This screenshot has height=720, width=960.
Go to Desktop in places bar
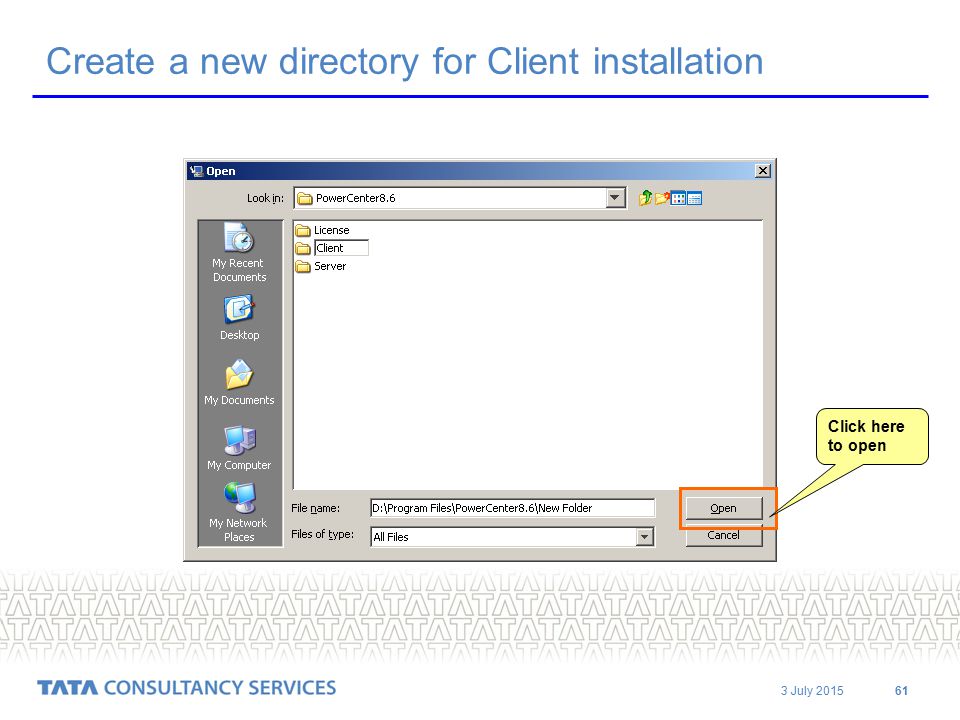pyautogui.click(x=239, y=318)
